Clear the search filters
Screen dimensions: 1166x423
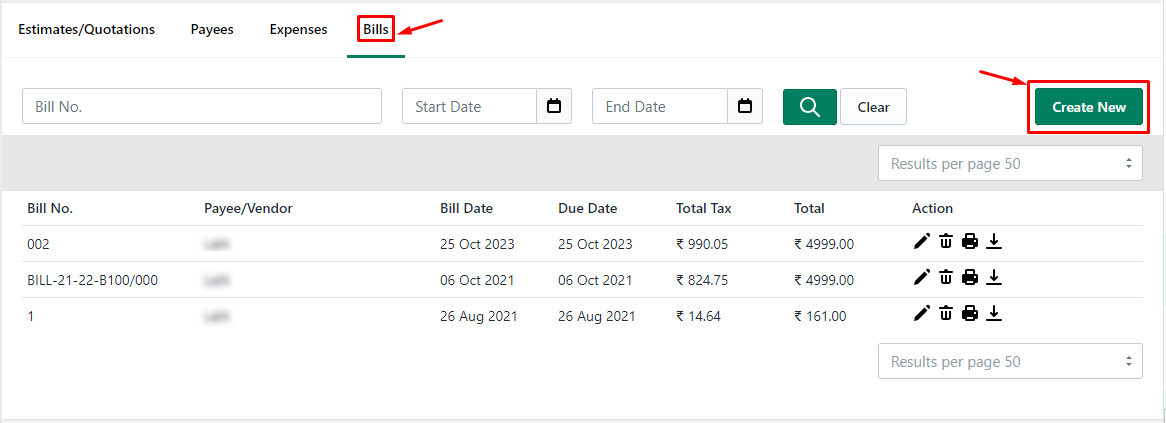tap(873, 107)
